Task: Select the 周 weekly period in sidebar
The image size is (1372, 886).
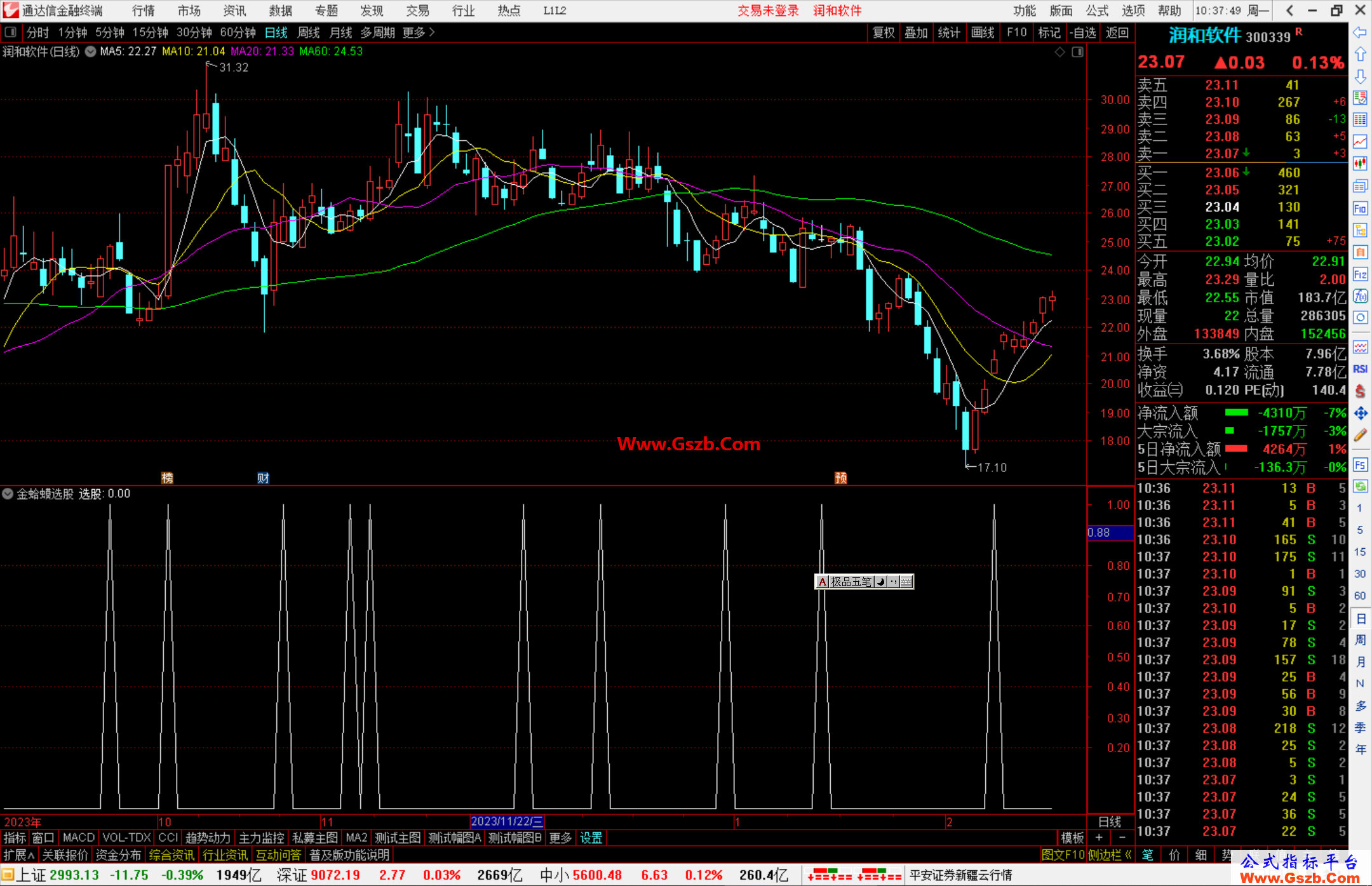Action: point(1360,640)
